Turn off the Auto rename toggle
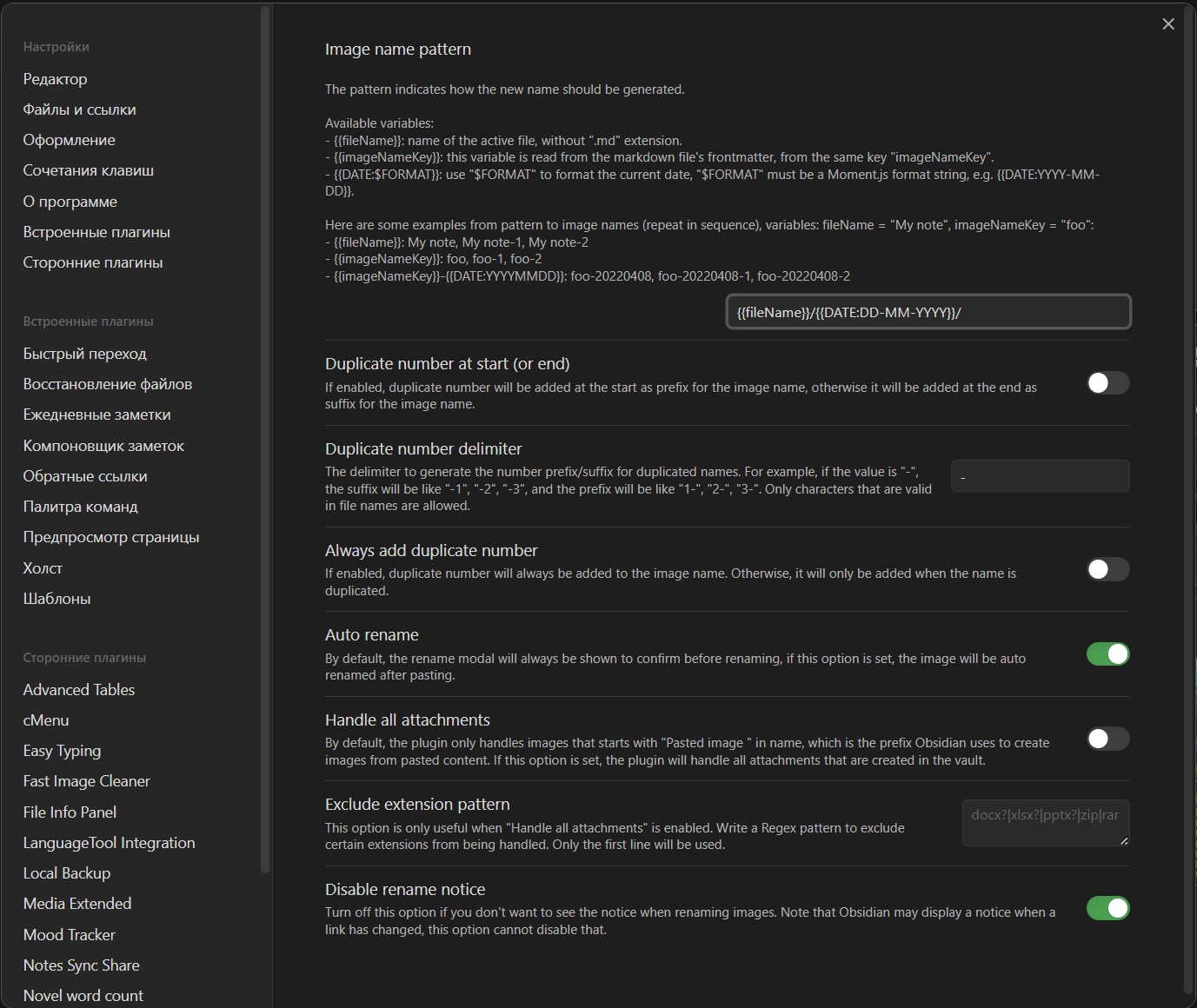The height and width of the screenshot is (1008, 1197). pos(1108,654)
